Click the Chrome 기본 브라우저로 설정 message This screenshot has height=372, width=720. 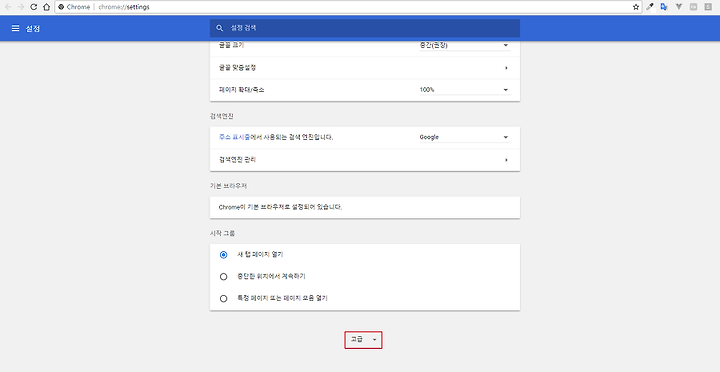pos(281,207)
